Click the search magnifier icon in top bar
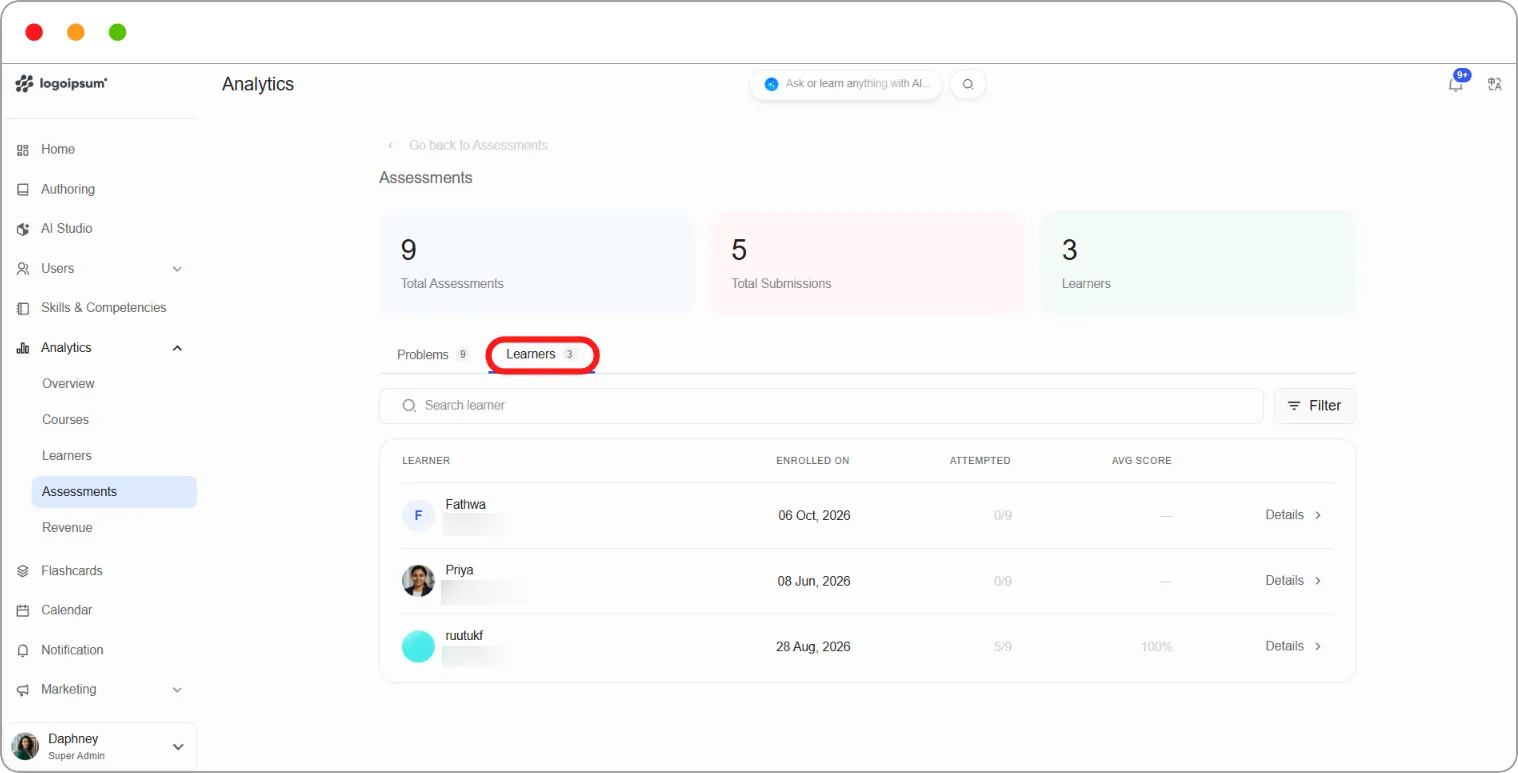This screenshot has height=773, width=1518. (x=968, y=85)
